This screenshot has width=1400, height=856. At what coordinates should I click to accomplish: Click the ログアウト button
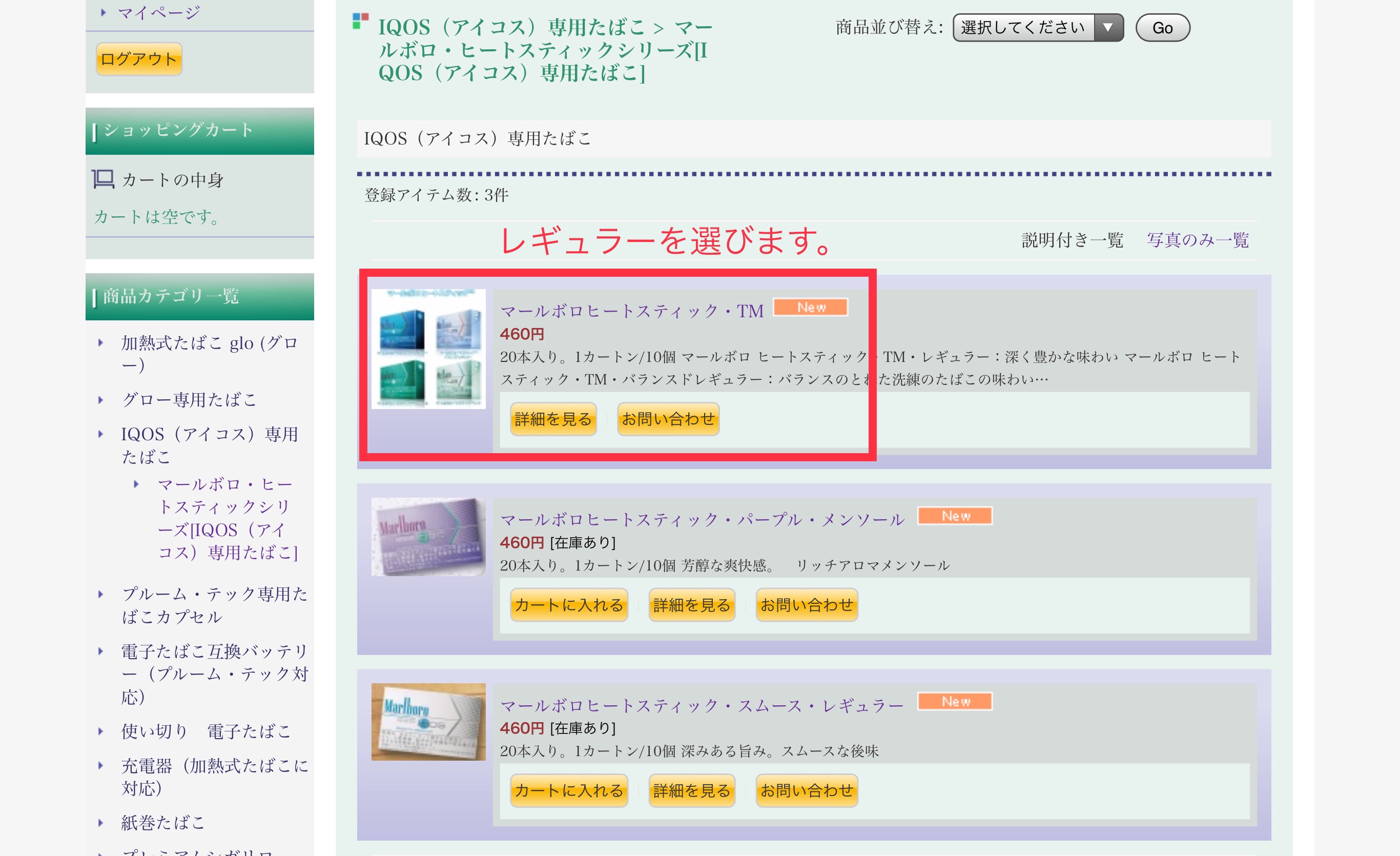click(139, 59)
